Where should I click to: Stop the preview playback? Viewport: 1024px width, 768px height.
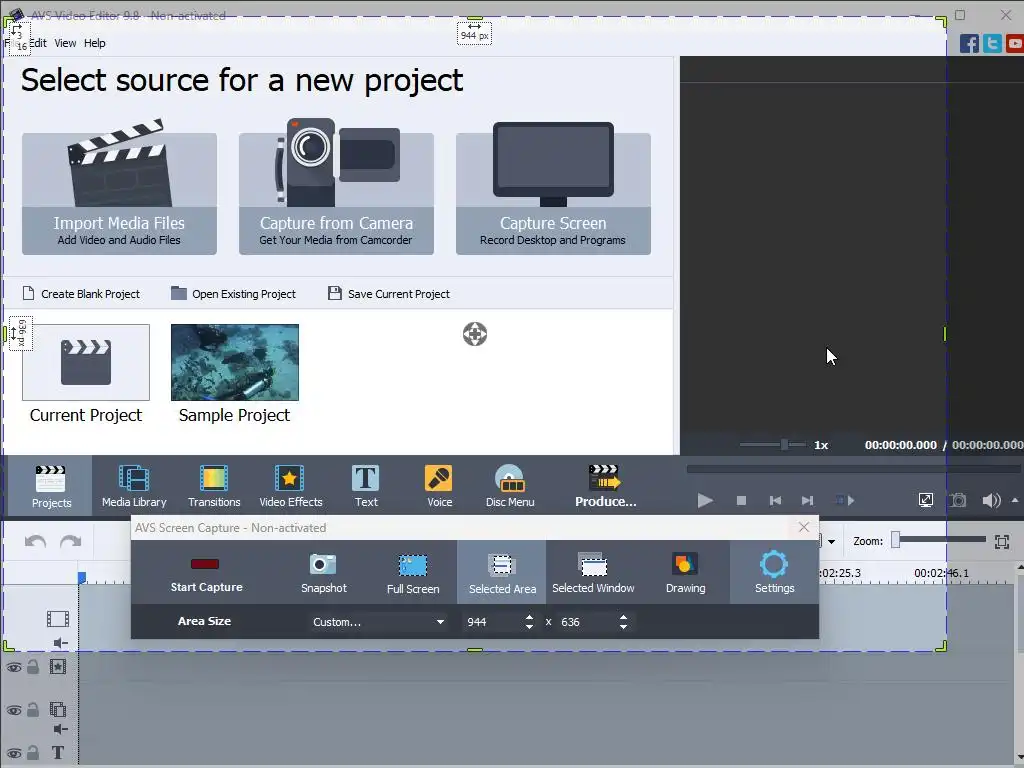tap(741, 500)
